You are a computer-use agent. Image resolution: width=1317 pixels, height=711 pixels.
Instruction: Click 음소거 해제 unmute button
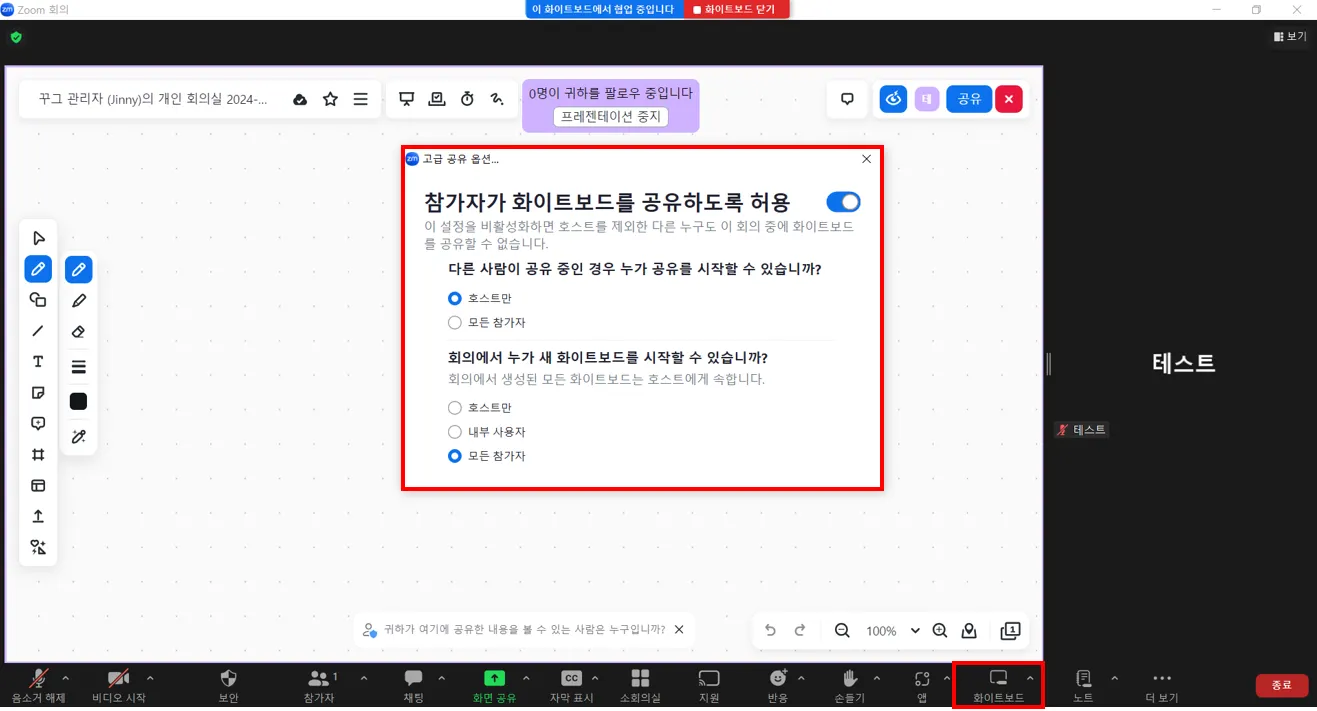(38, 686)
